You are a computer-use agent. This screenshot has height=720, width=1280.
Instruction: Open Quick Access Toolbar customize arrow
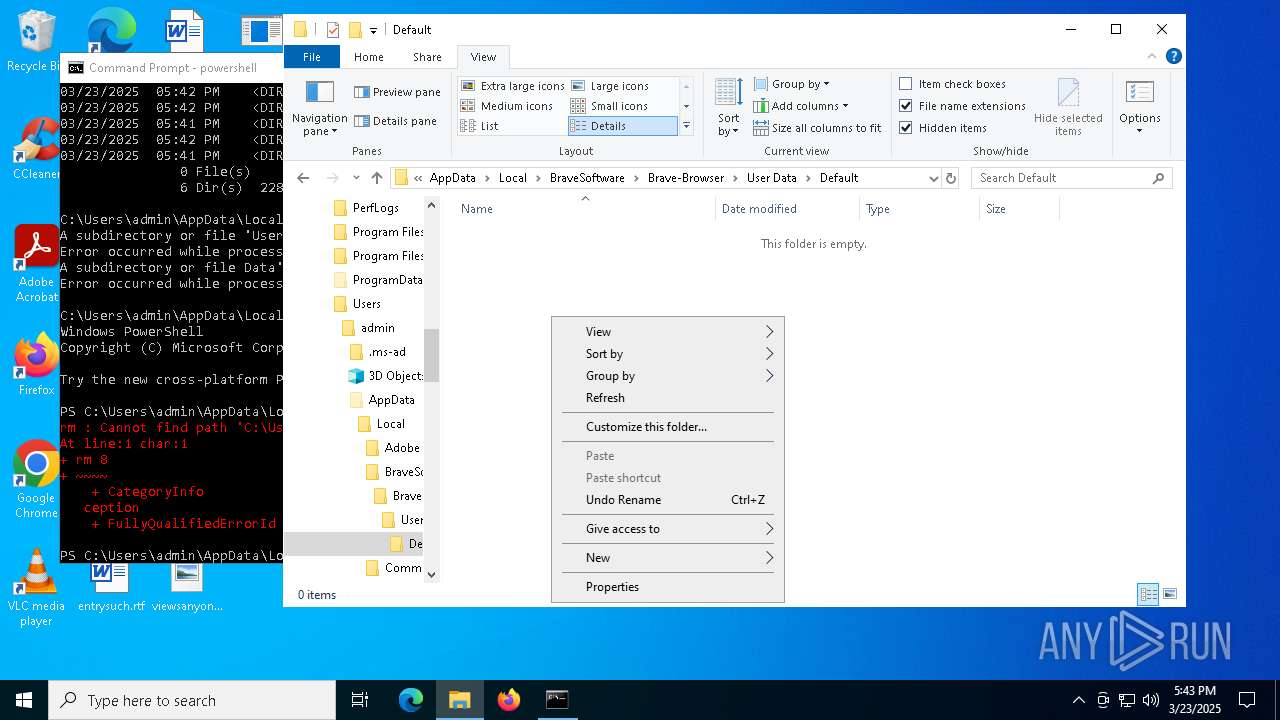pyautogui.click(x=373, y=30)
